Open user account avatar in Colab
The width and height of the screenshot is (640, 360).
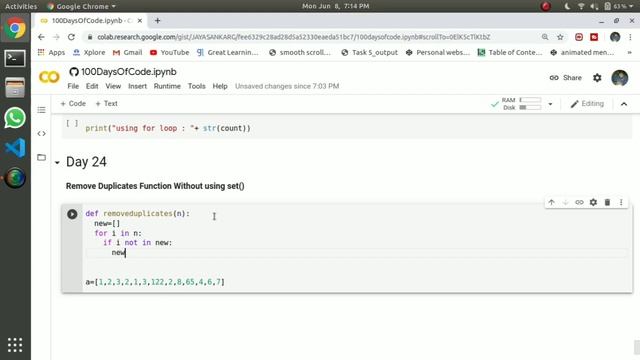(x=620, y=78)
